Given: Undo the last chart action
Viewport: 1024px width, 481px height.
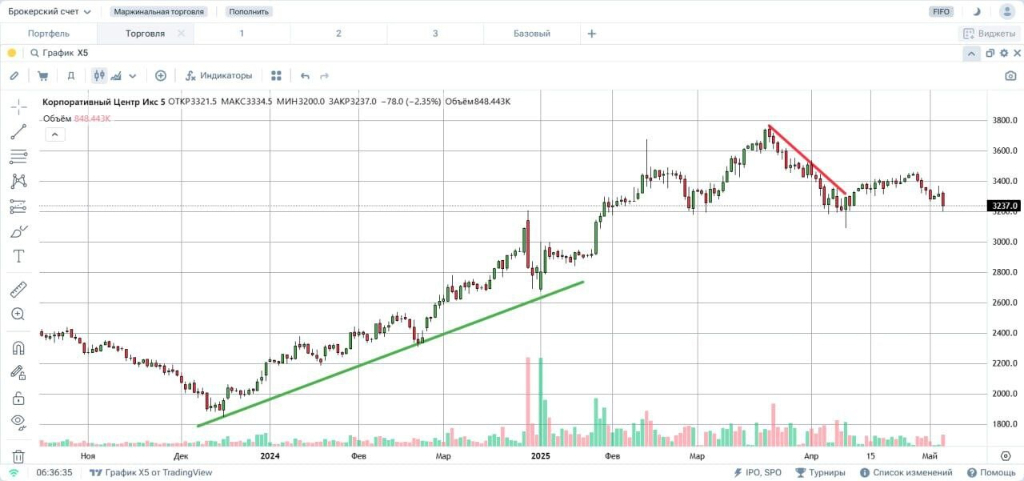Looking at the screenshot, I should [x=305, y=75].
